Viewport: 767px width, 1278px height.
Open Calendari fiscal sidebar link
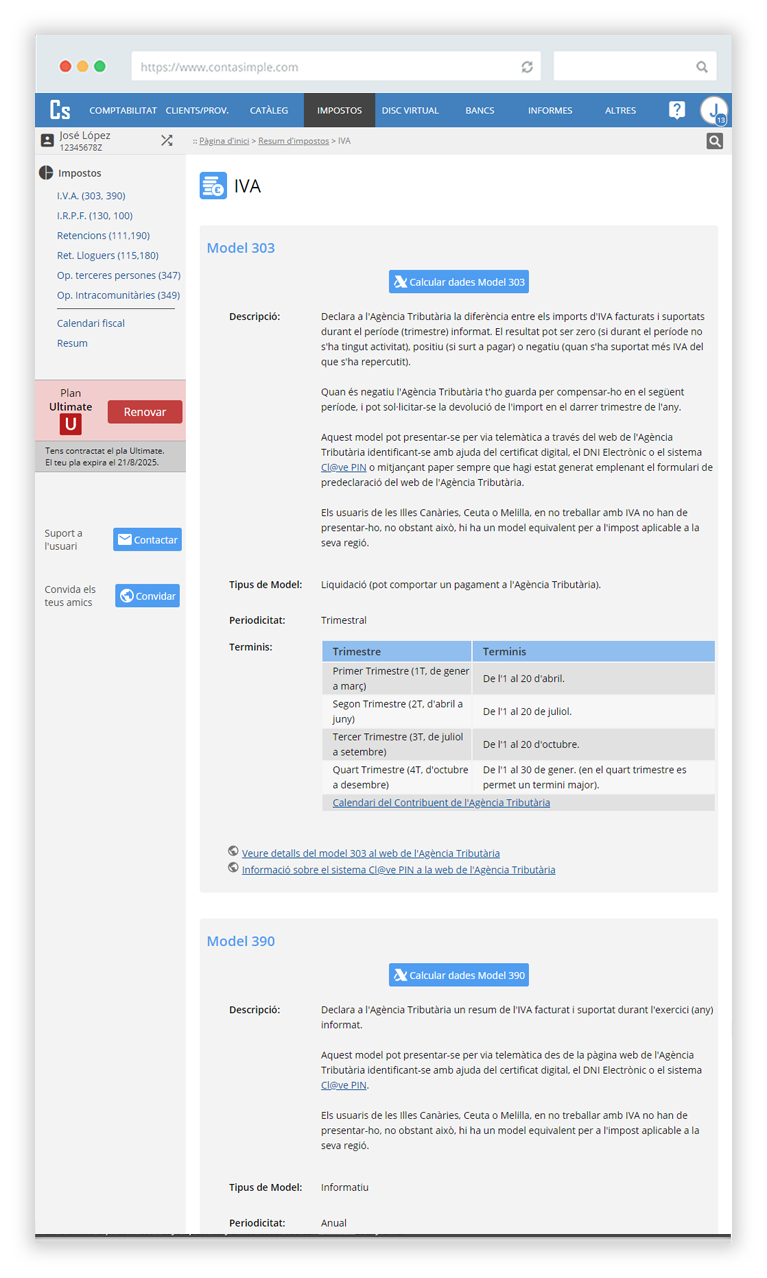[91, 323]
